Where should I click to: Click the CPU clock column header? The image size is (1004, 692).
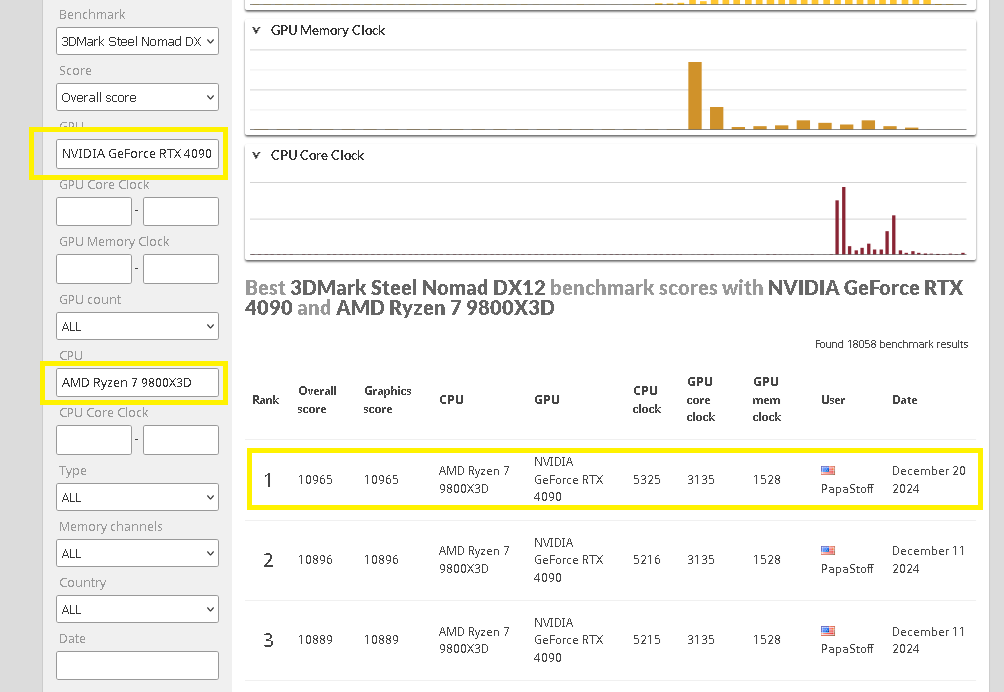[647, 399]
